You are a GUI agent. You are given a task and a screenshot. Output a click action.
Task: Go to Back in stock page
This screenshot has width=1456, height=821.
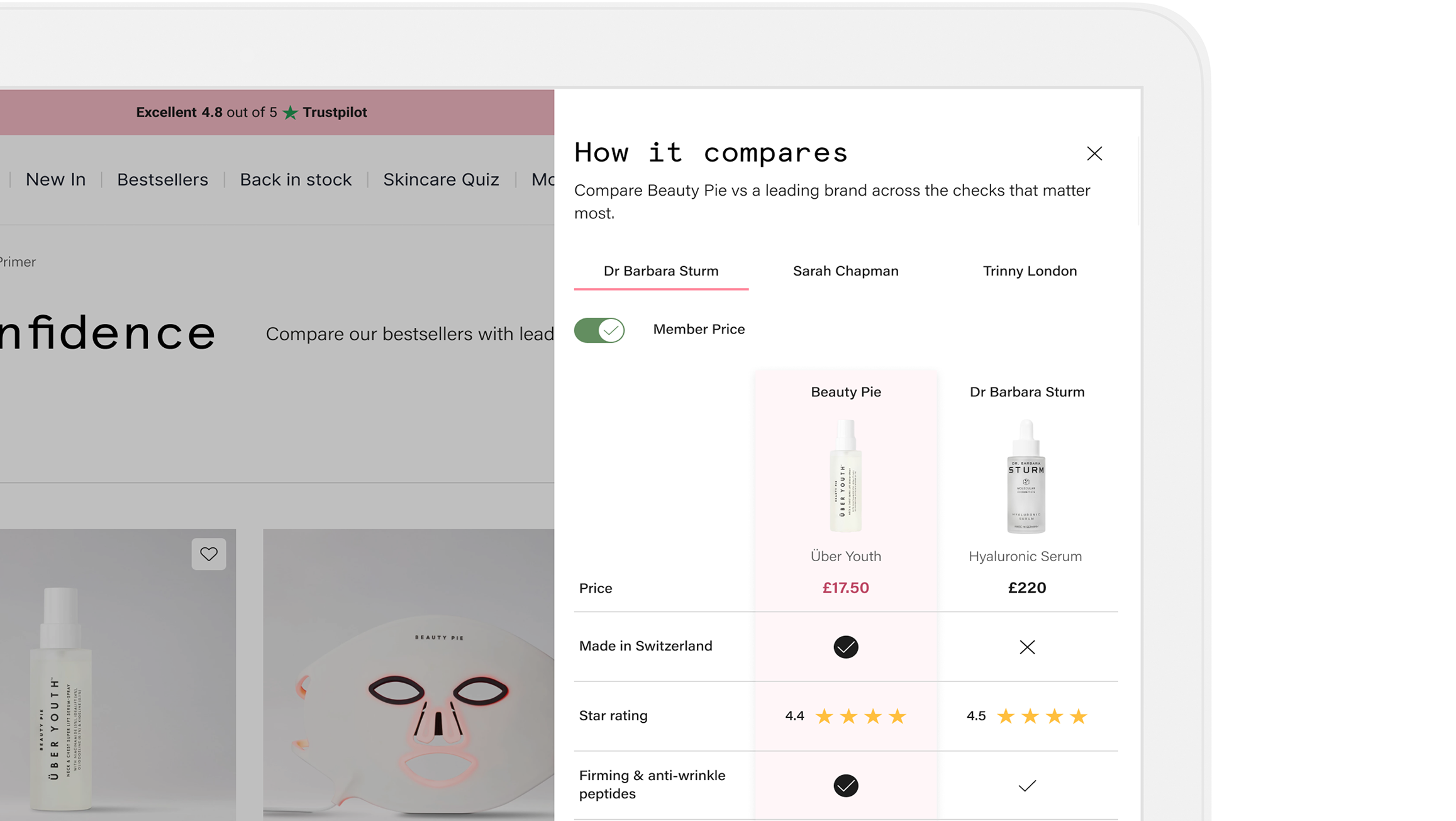[296, 180]
